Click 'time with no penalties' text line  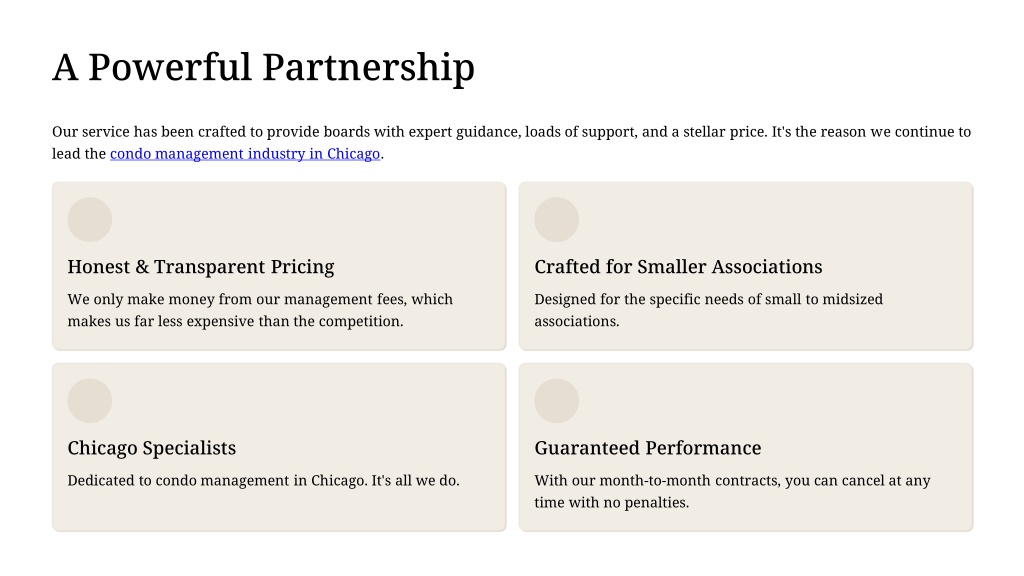click(611, 503)
